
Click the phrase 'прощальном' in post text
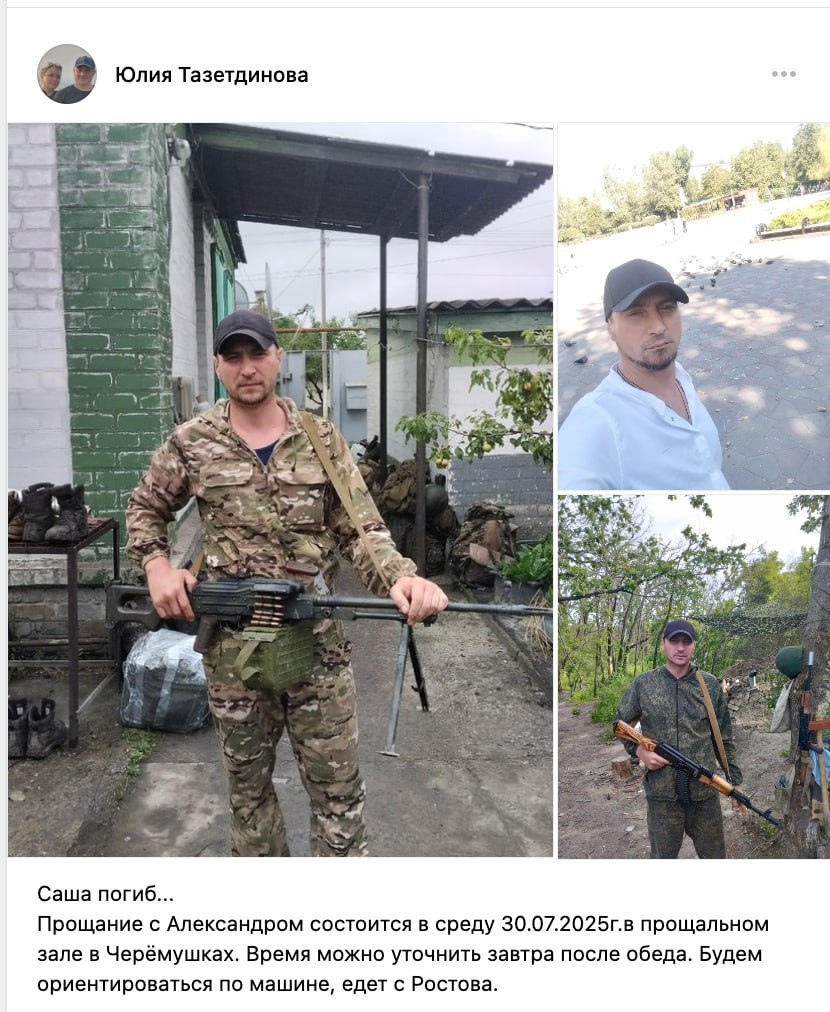point(705,925)
